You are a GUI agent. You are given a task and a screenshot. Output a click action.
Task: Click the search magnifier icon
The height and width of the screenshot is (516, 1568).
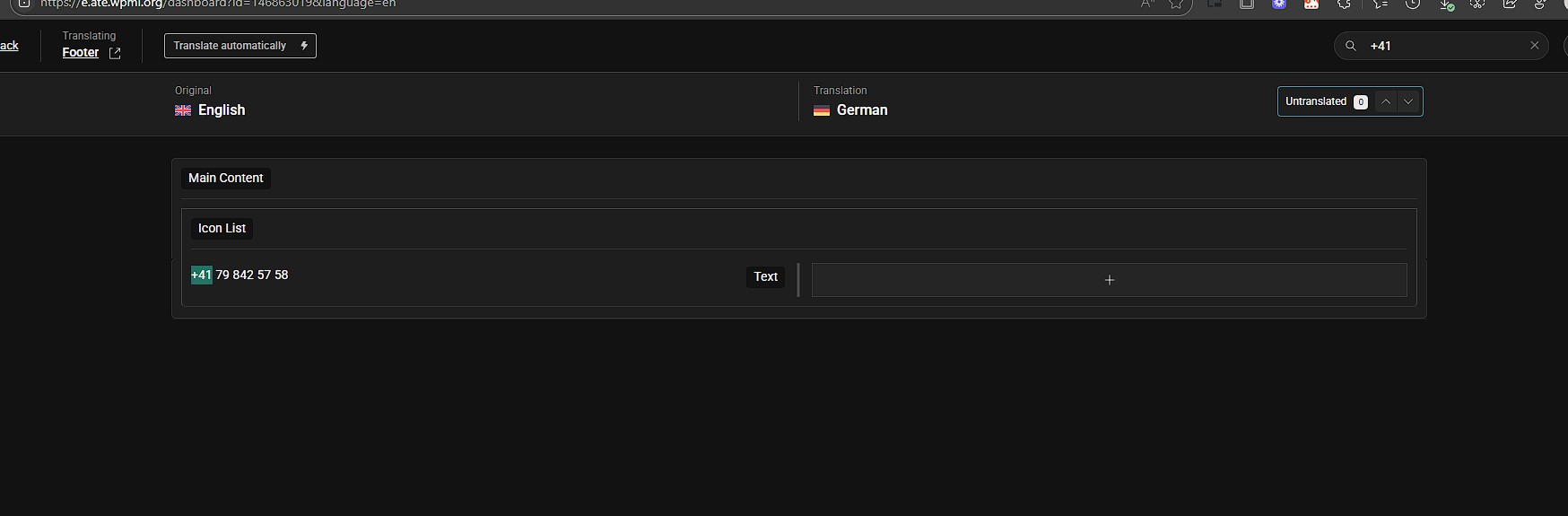1351,46
